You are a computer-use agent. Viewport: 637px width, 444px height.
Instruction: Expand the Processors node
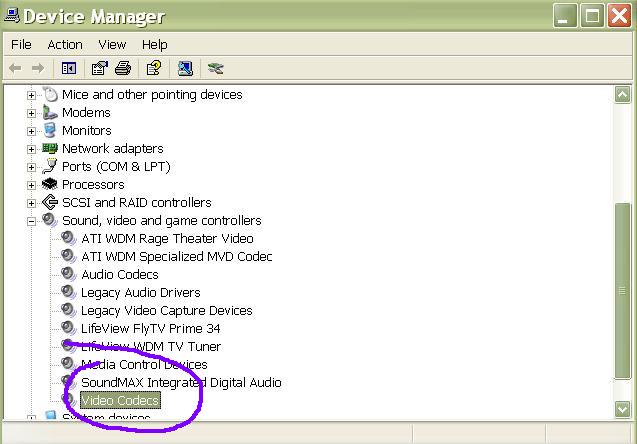[x=31, y=185]
